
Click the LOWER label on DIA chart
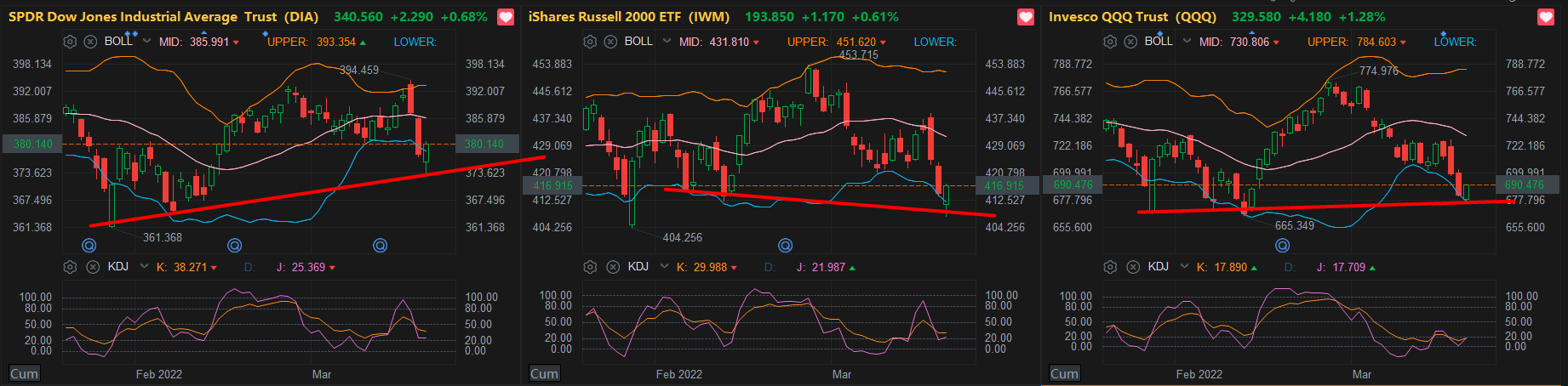[x=415, y=42]
